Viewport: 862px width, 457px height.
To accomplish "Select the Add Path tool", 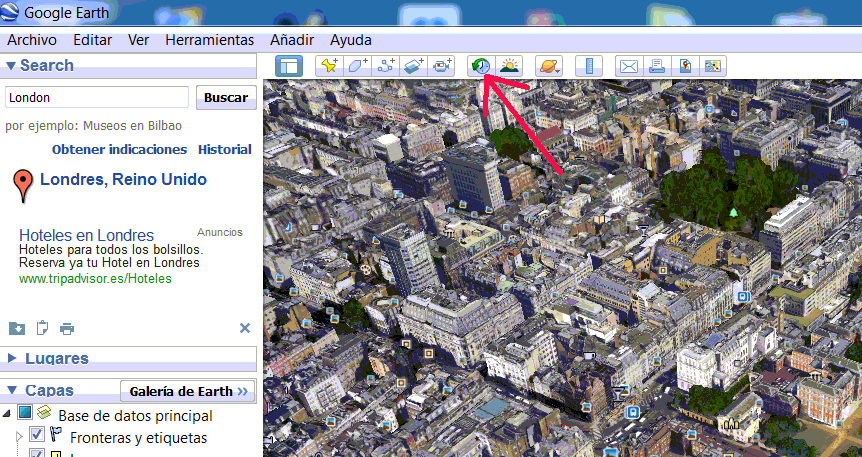I will [x=385, y=67].
